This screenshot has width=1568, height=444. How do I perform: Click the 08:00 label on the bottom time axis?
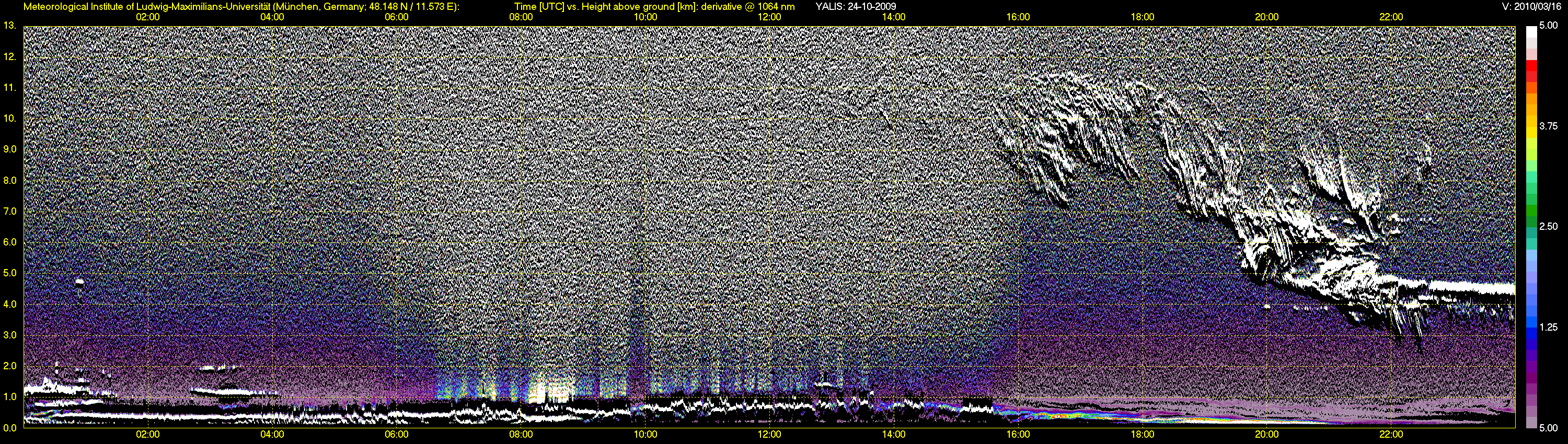point(521,434)
